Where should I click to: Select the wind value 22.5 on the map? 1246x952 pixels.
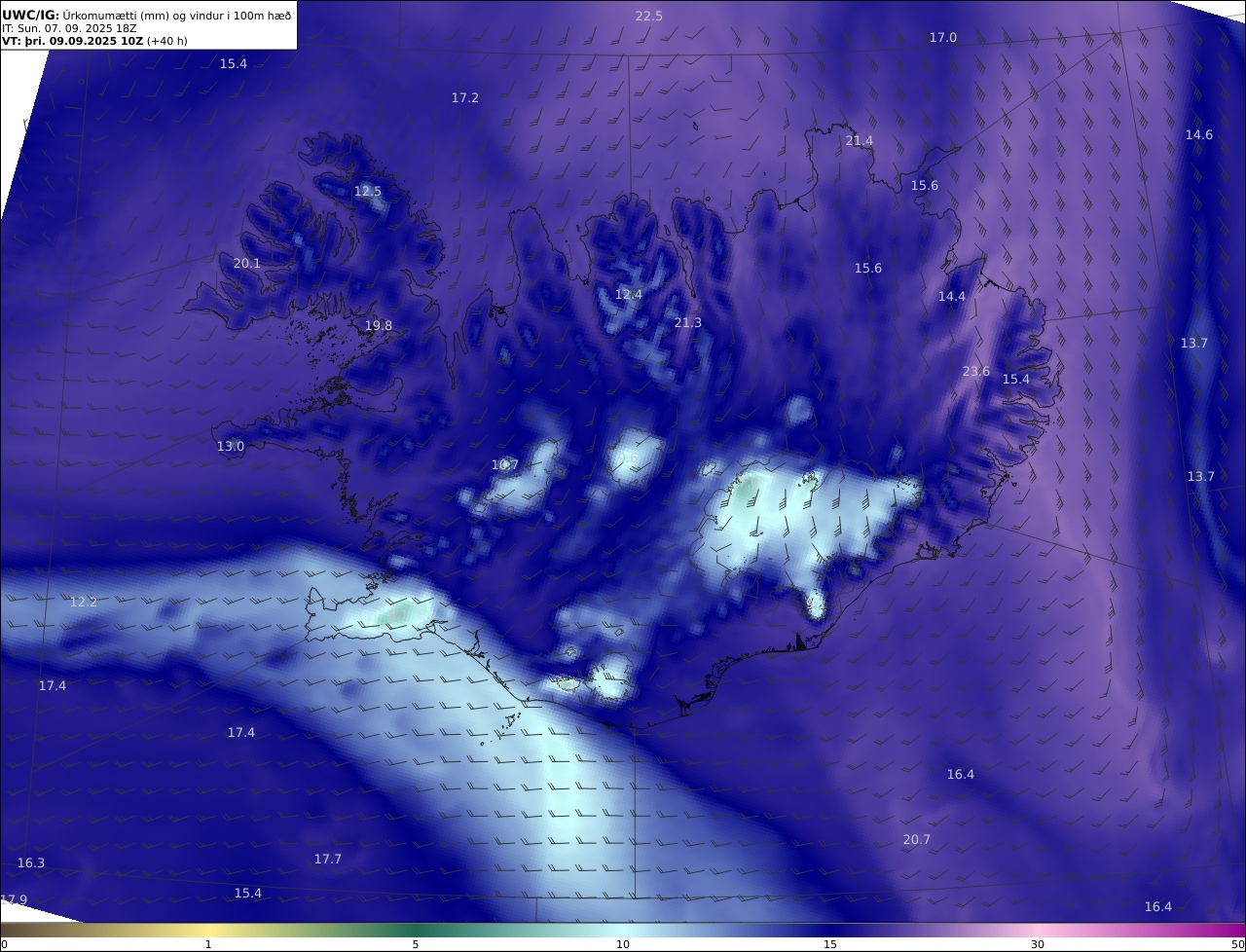[x=649, y=16]
